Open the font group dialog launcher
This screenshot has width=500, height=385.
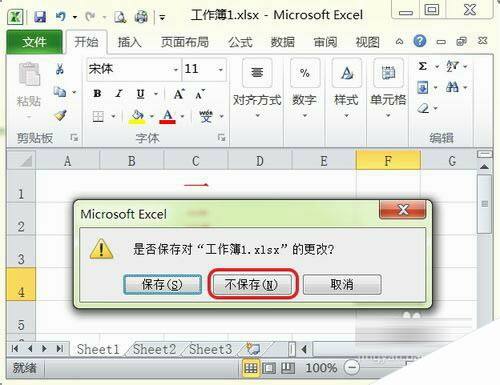pyautogui.click(x=221, y=137)
